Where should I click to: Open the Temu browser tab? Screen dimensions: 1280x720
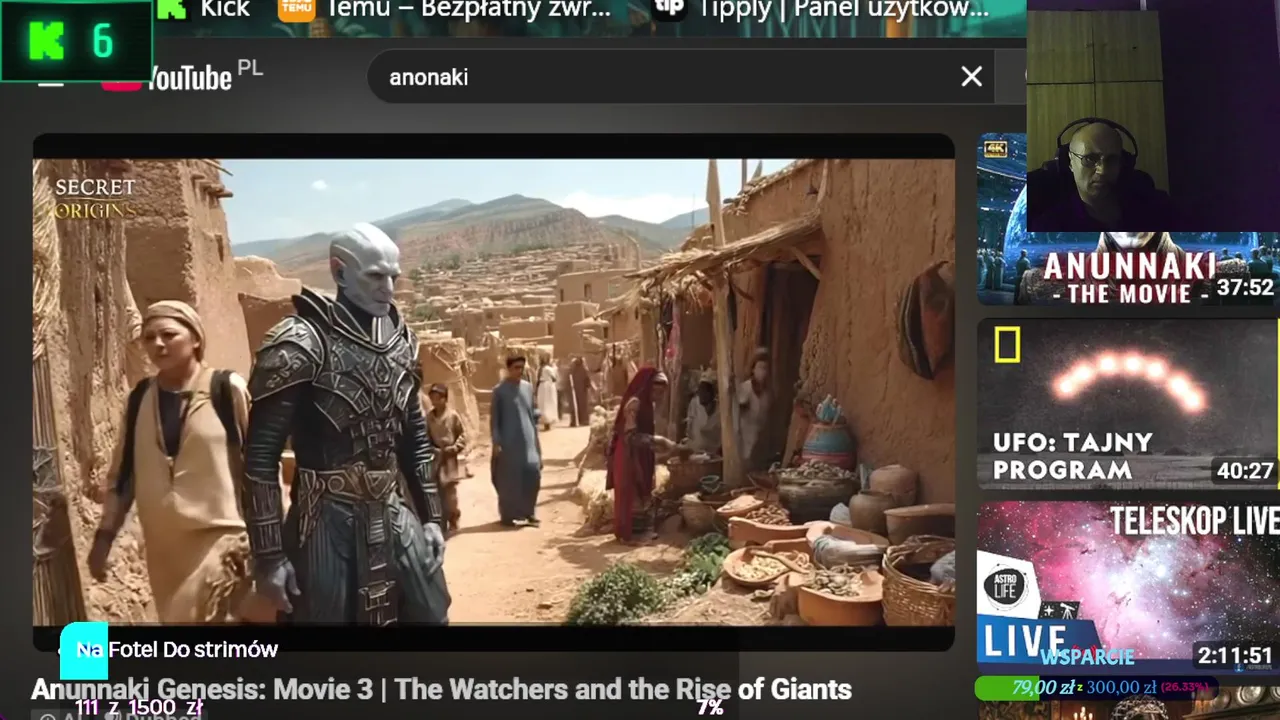point(445,9)
